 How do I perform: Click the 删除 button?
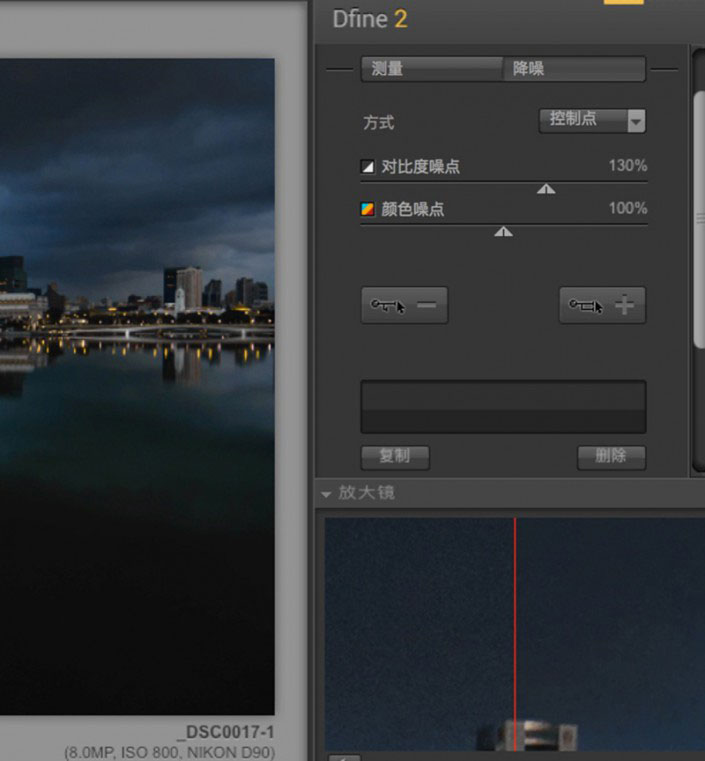tap(611, 457)
